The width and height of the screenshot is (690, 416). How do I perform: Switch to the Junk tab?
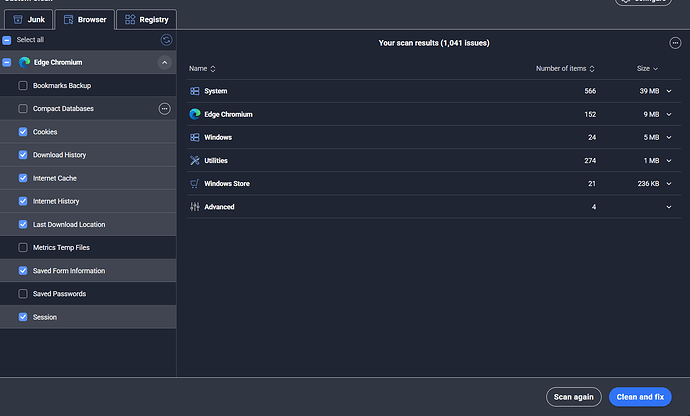point(29,19)
